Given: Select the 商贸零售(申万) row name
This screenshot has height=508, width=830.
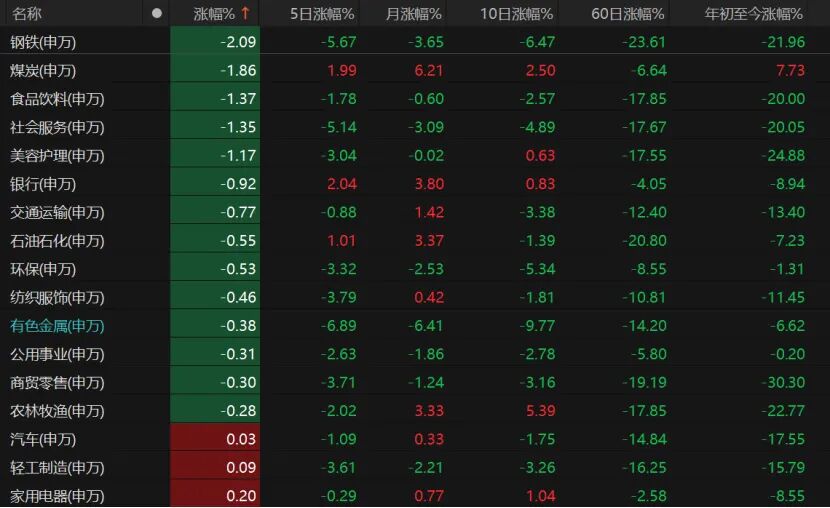Looking at the screenshot, I should coord(57,383).
